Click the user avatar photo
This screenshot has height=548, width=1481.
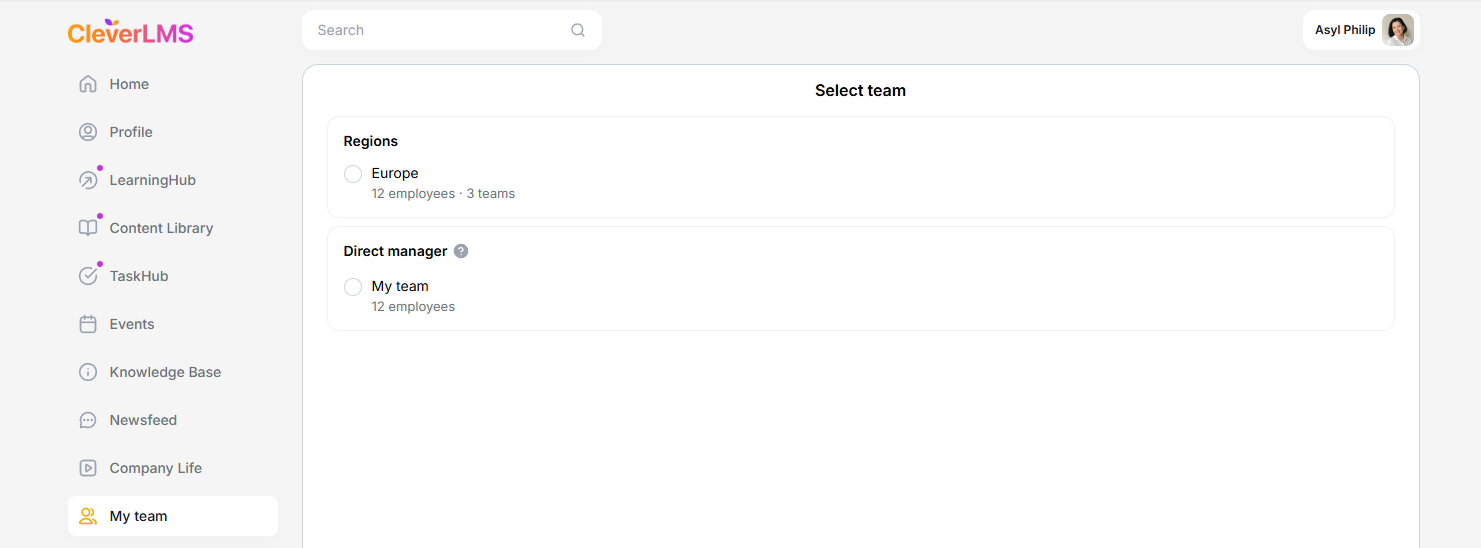tap(1397, 30)
